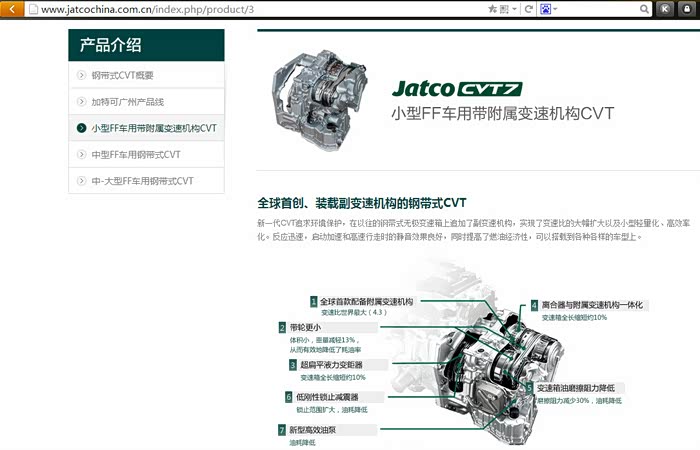Click the CVT7 gearbox product thumbnail

(x=320, y=100)
